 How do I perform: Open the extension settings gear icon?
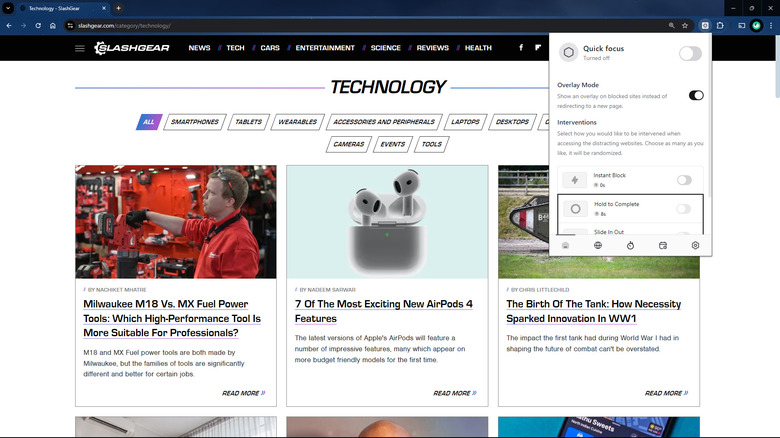coord(696,245)
